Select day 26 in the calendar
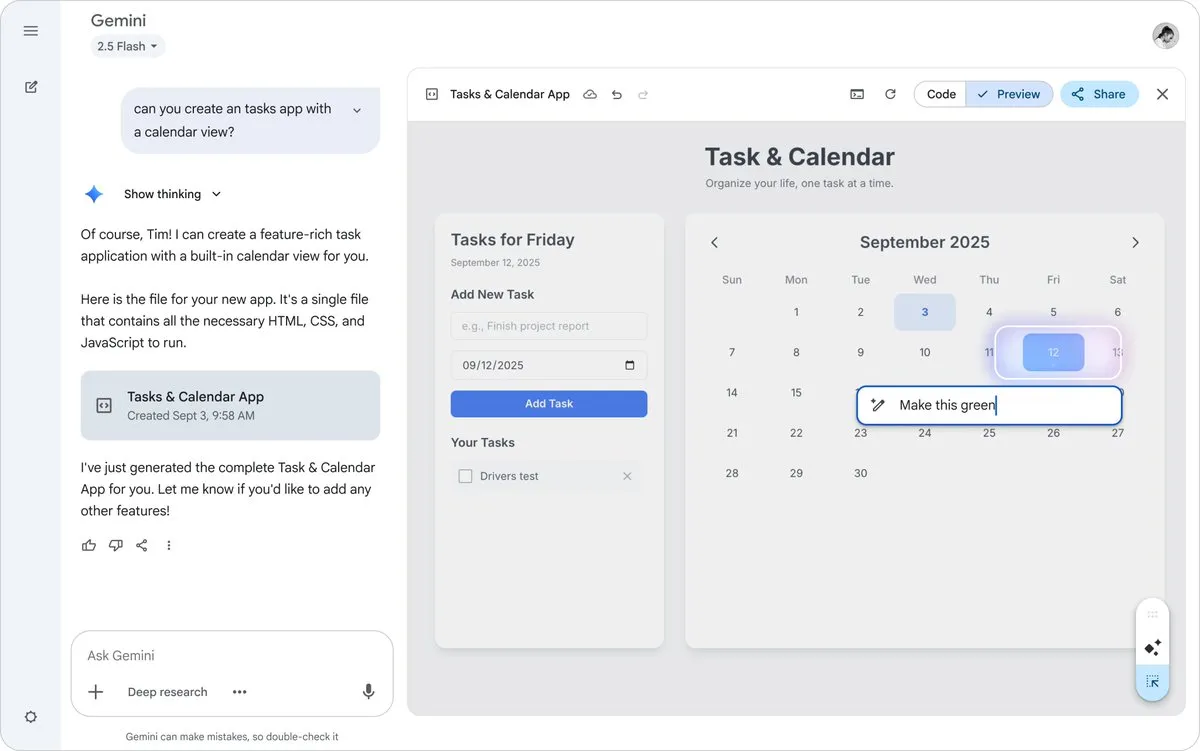This screenshot has height=751, width=1200. 1053,433
